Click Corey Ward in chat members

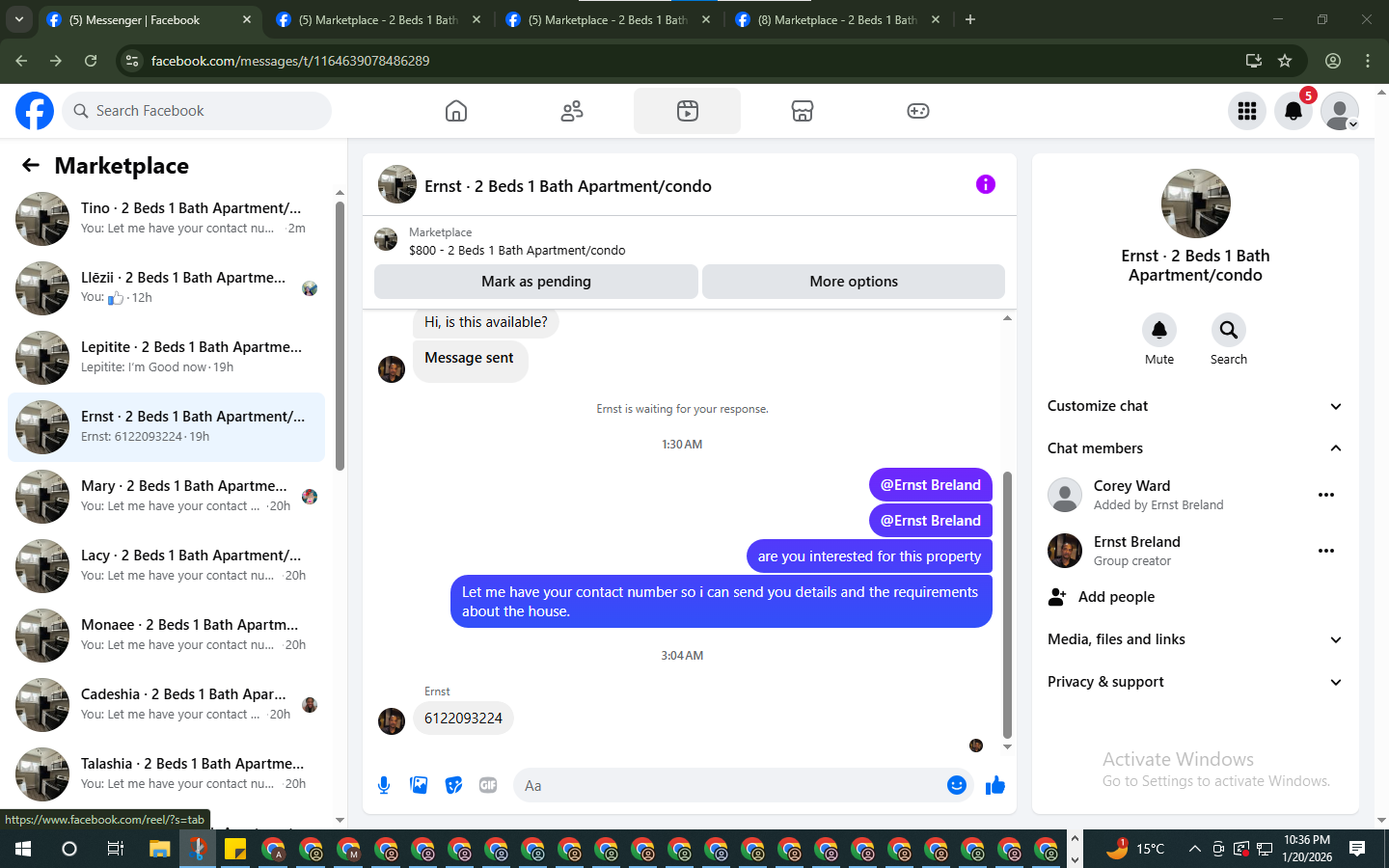1131,486
